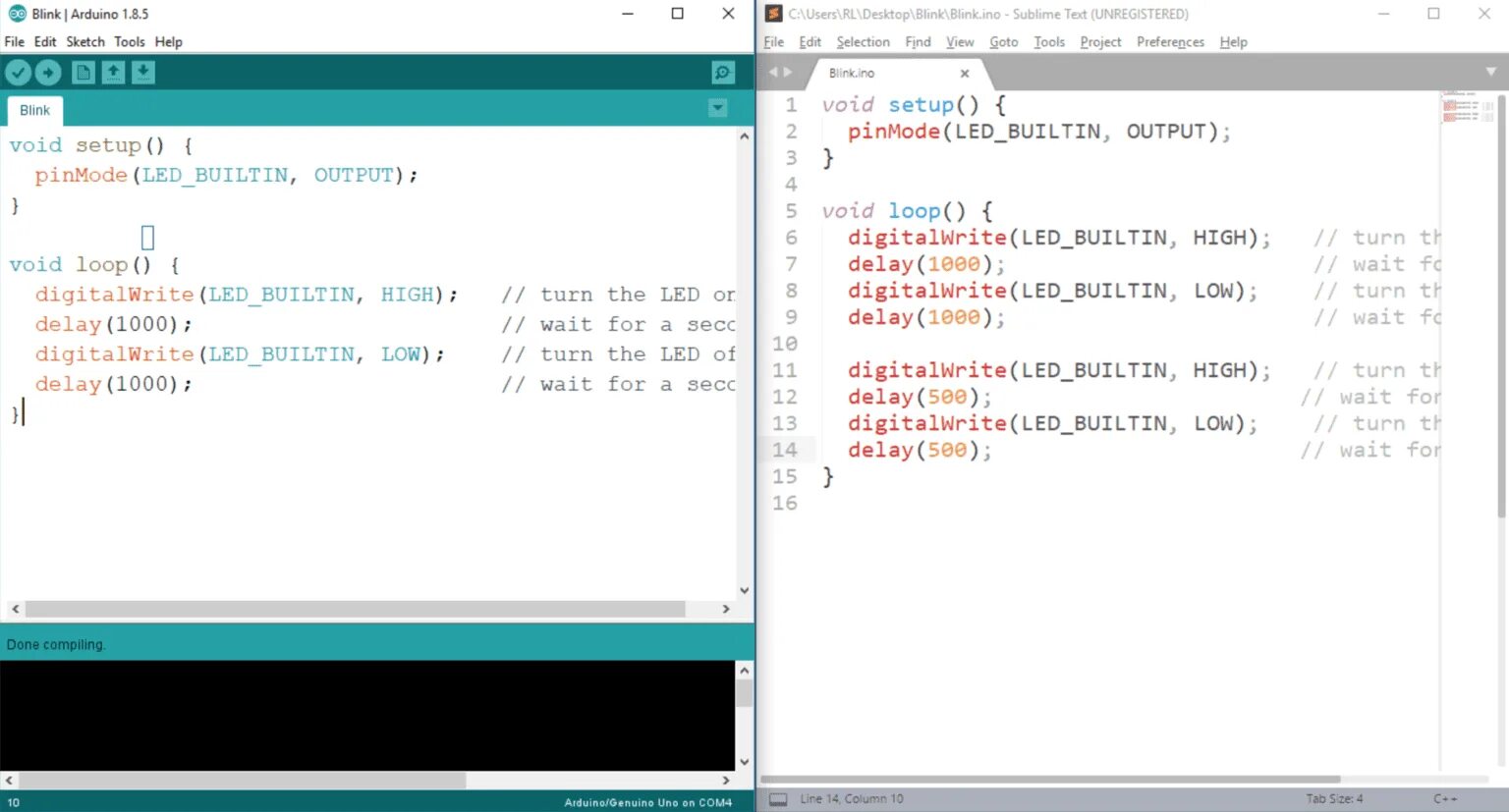This screenshot has width=1509, height=812.
Task: Change C++ syntax selector in Sublime
Action: coord(1445,799)
